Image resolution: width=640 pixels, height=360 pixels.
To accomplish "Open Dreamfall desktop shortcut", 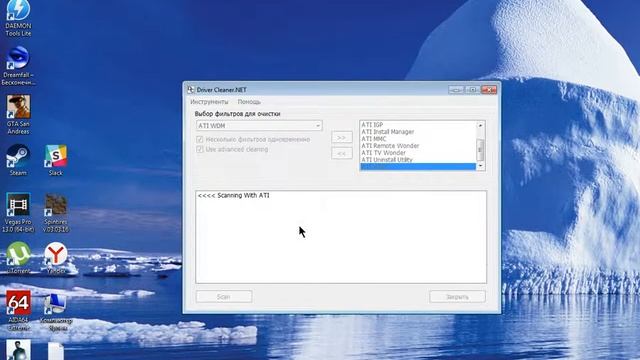I will [x=18, y=65].
